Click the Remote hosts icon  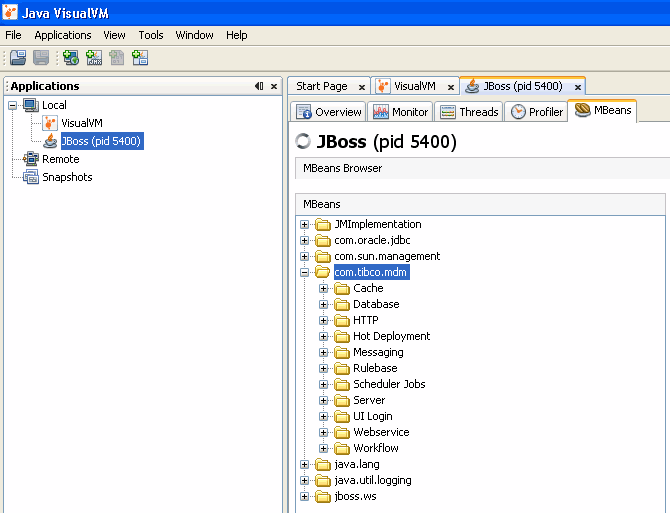(31, 159)
